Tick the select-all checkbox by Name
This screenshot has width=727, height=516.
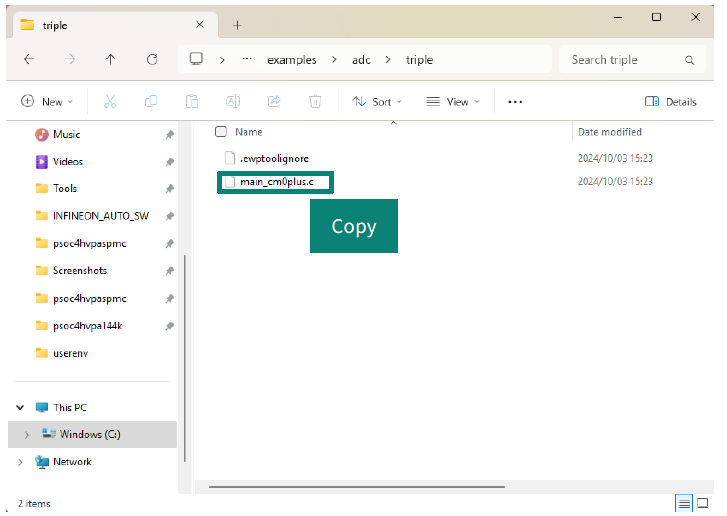pos(221,132)
